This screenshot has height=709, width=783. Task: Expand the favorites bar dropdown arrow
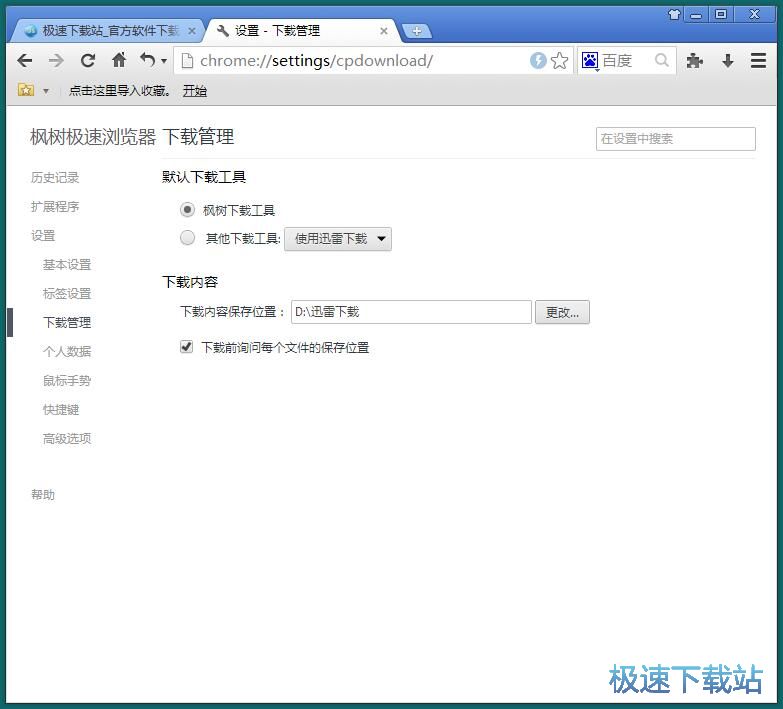tap(46, 91)
